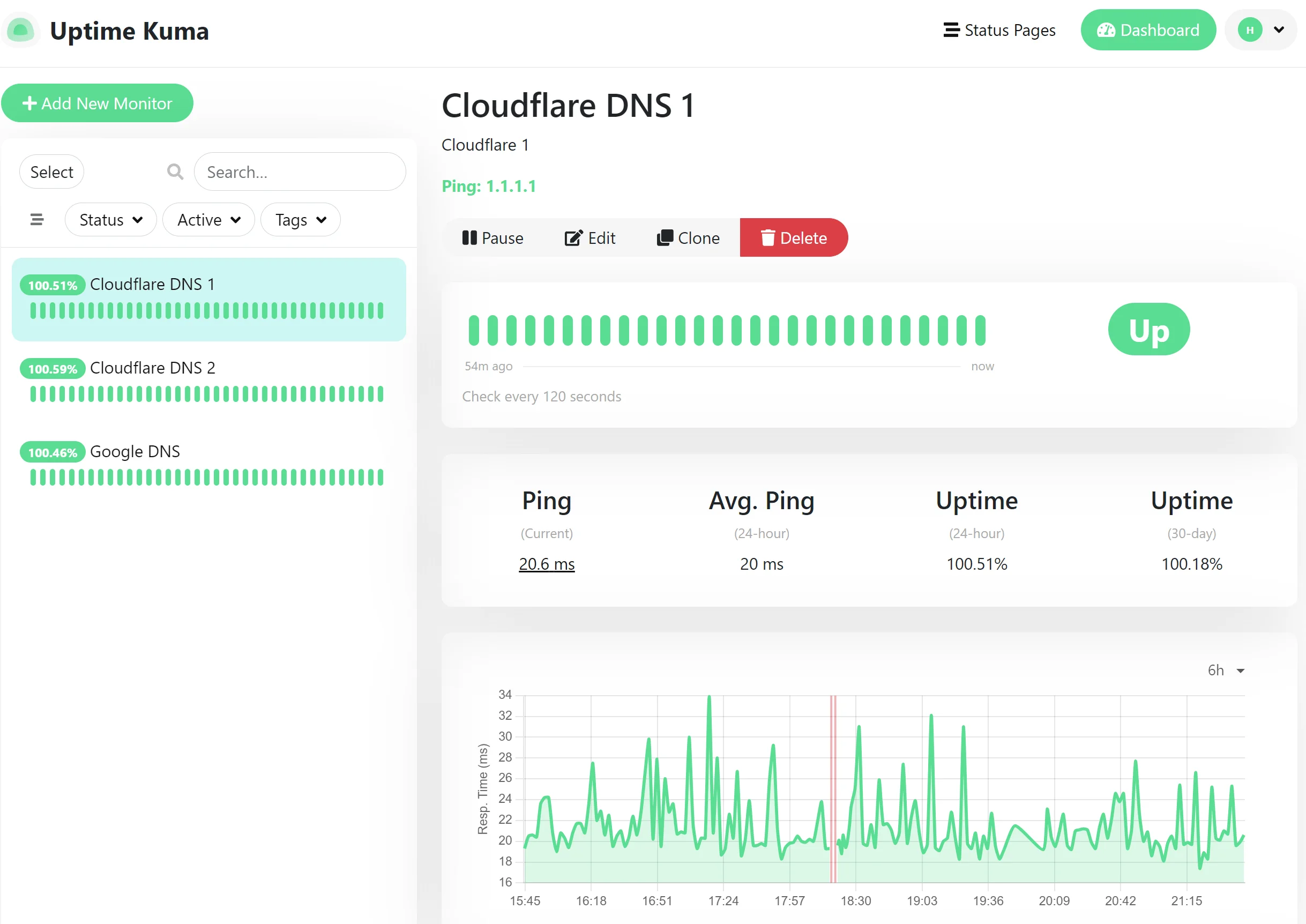Delete the Cloudflare DNS 1 monitor
This screenshot has height=924, width=1306.
coord(794,237)
